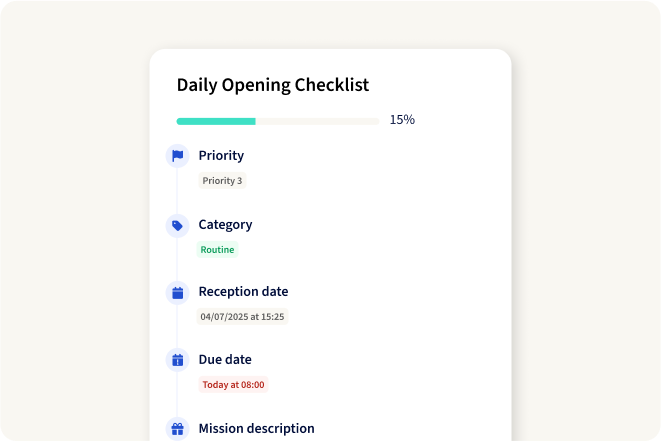The height and width of the screenshot is (441, 661).
Task: Click the Reception date step label
Action: (243, 292)
